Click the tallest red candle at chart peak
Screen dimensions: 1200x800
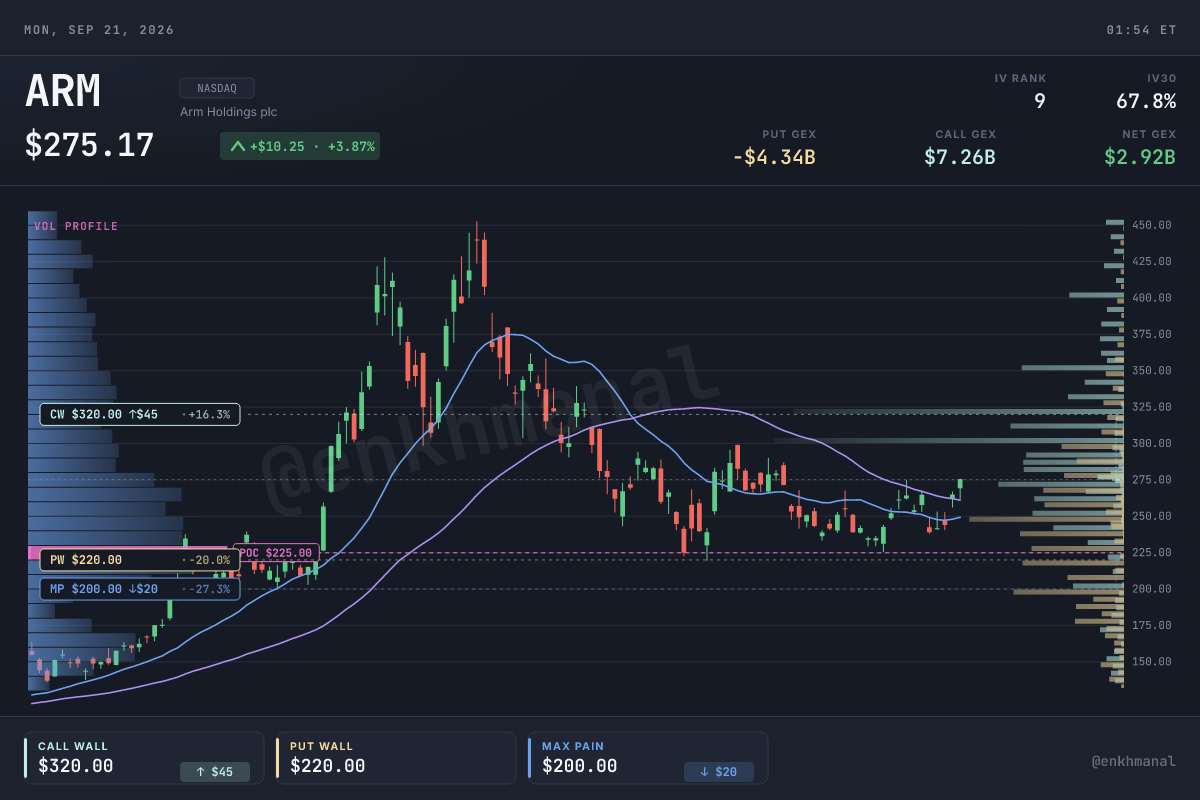click(x=484, y=262)
